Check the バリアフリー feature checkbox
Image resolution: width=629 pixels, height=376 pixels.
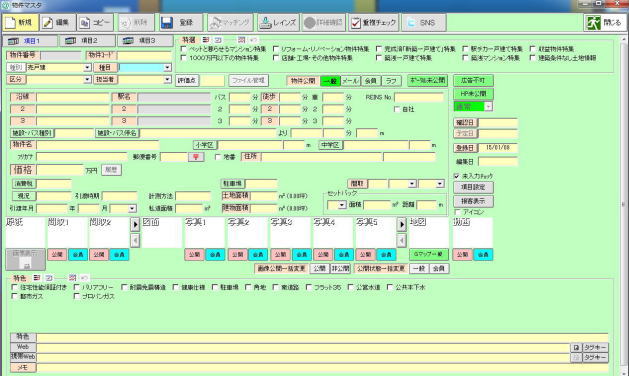coord(77,287)
